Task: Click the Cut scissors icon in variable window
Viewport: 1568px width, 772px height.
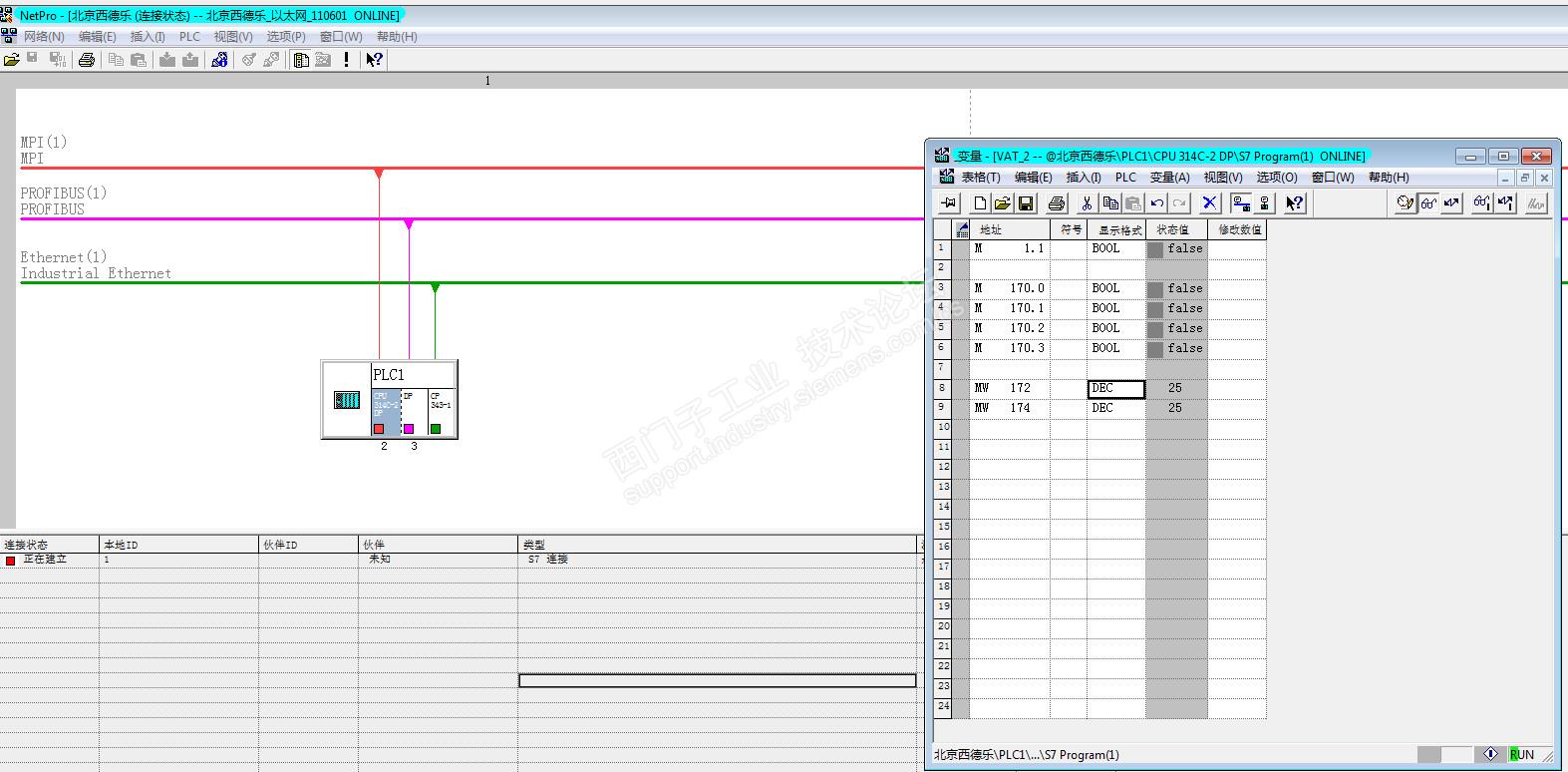Action: point(1087,203)
